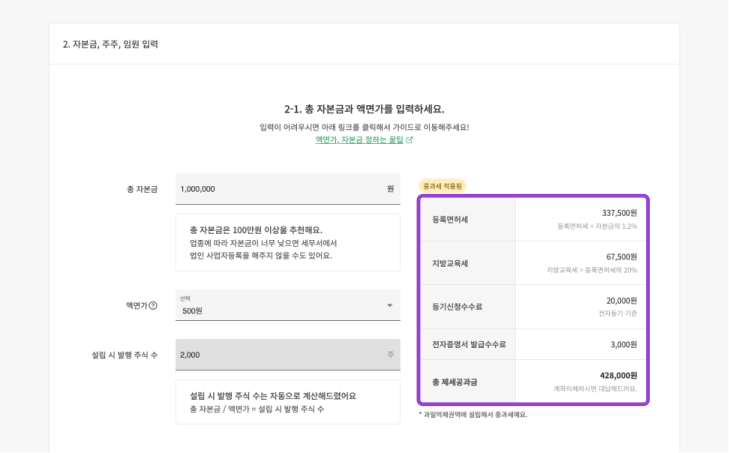729x453 pixels.
Task: Click the 중과세 적용됨 badge
Action: 441,185
